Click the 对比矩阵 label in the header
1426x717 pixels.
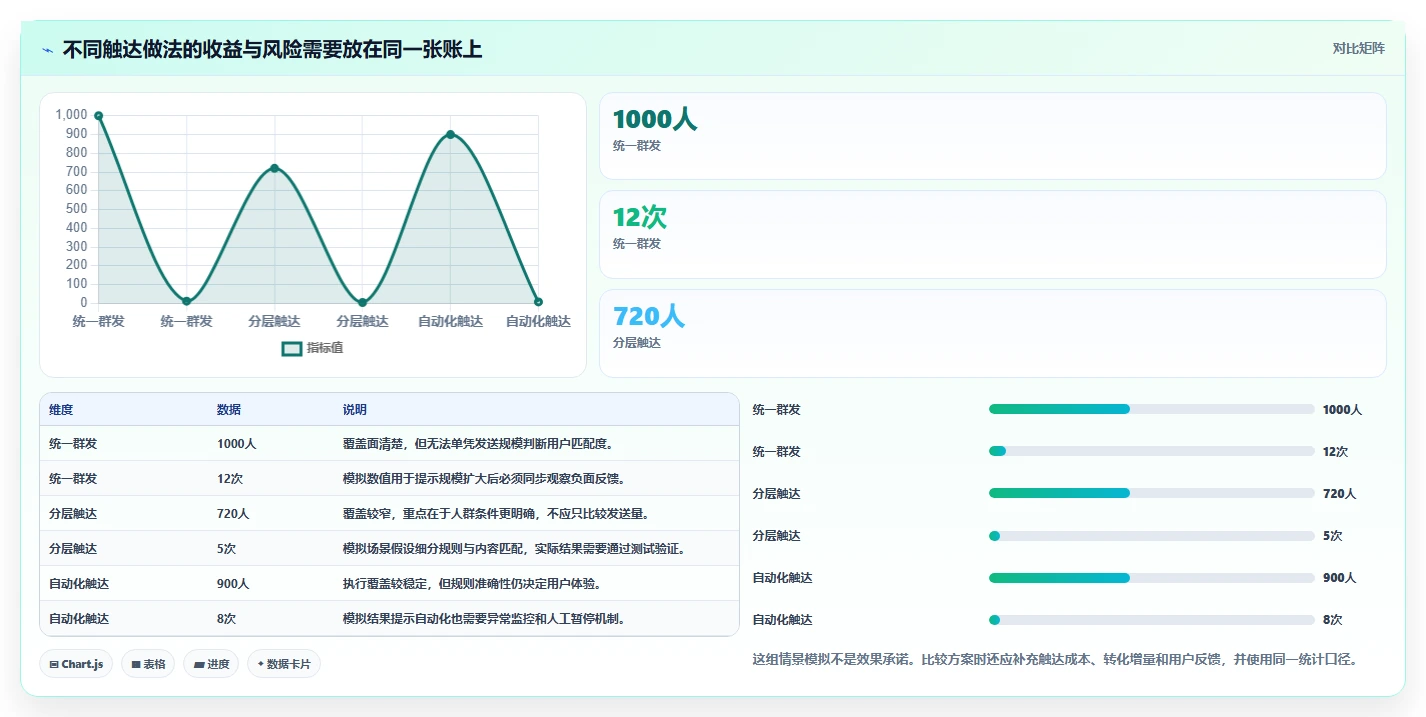click(1359, 49)
